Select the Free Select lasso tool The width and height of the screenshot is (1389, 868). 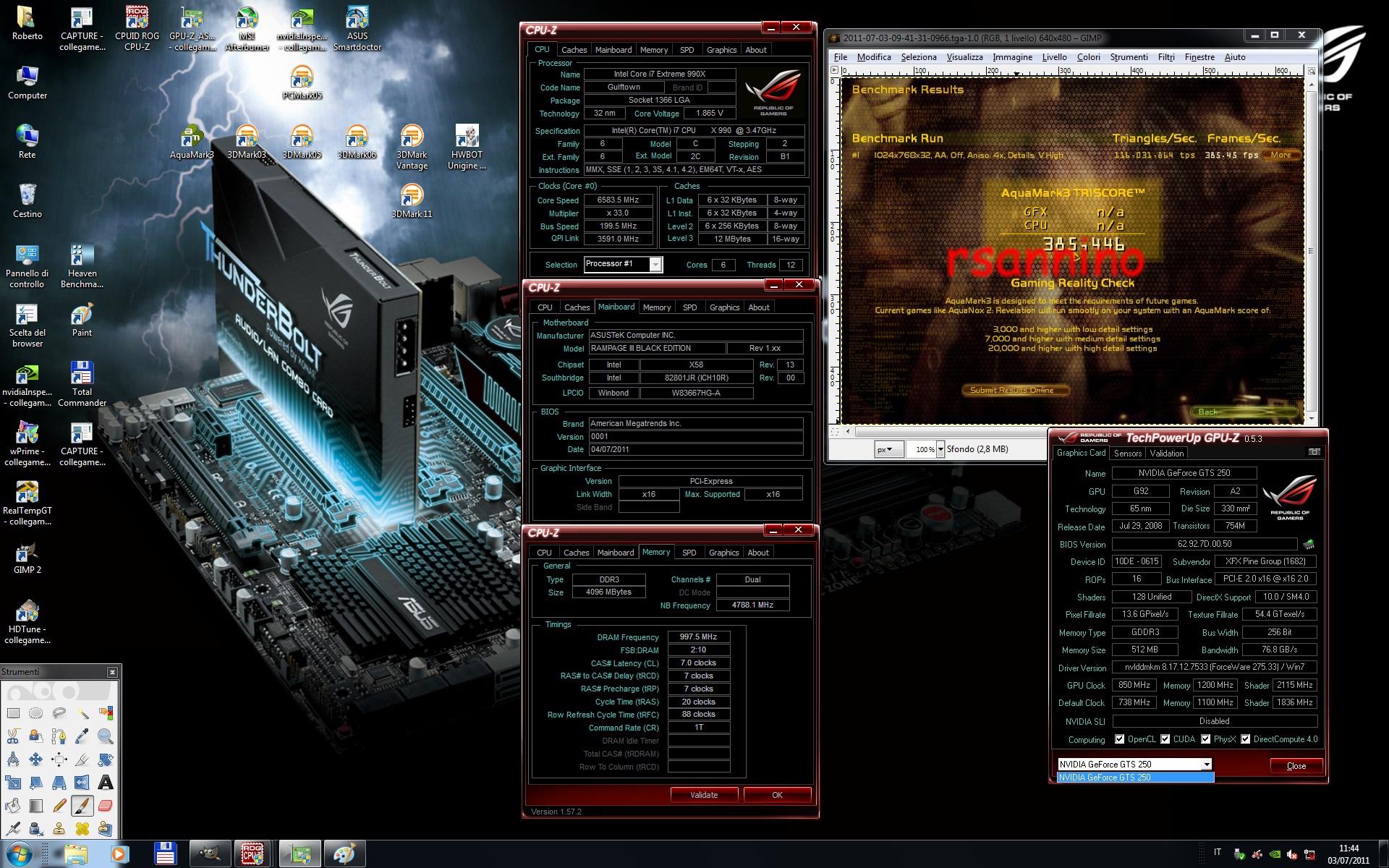(x=59, y=712)
